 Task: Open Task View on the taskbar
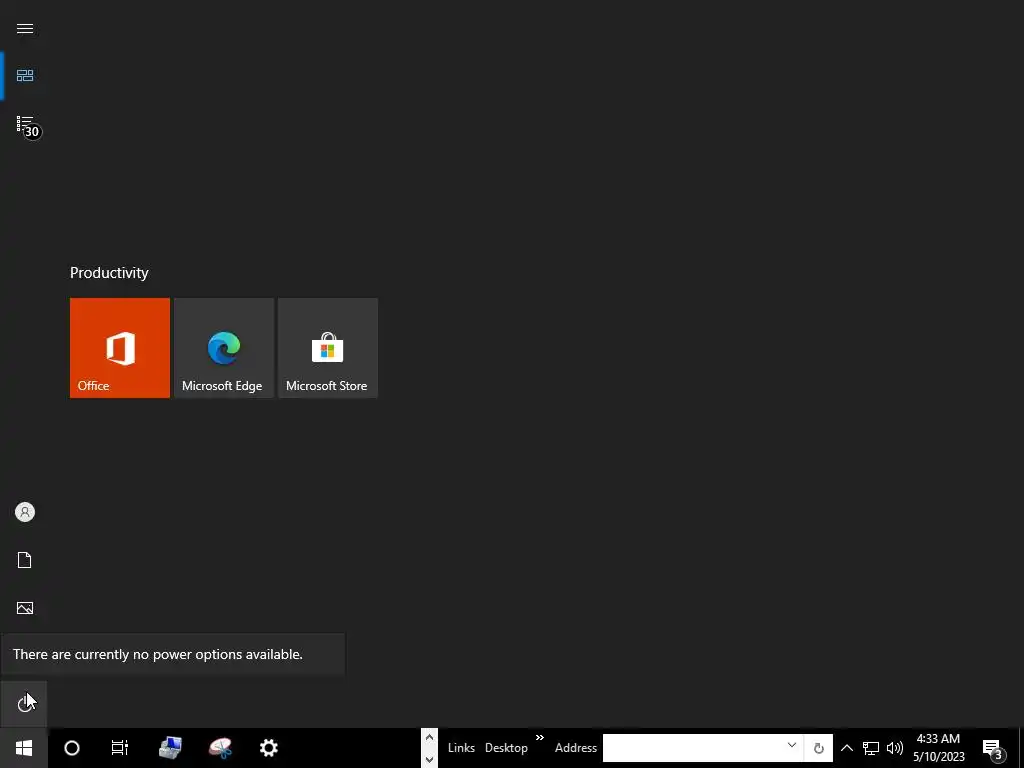pos(120,748)
